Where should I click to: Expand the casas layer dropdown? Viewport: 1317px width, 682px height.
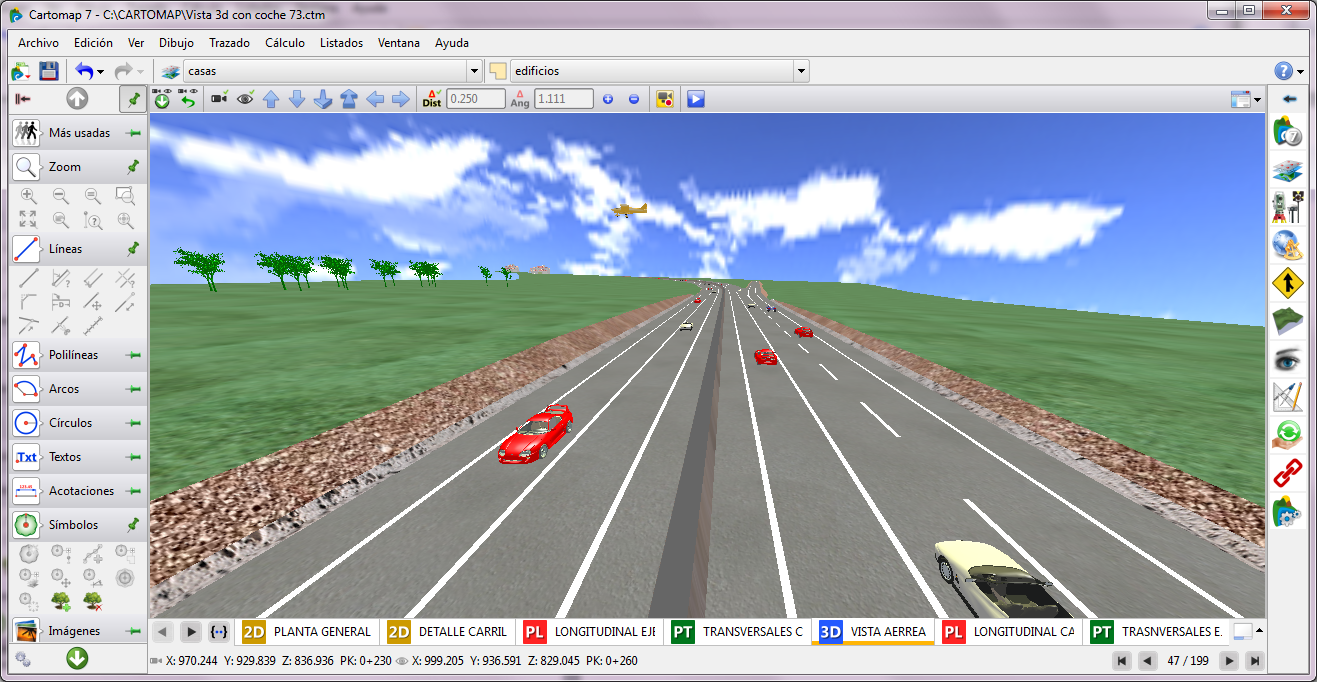tap(474, 71)
